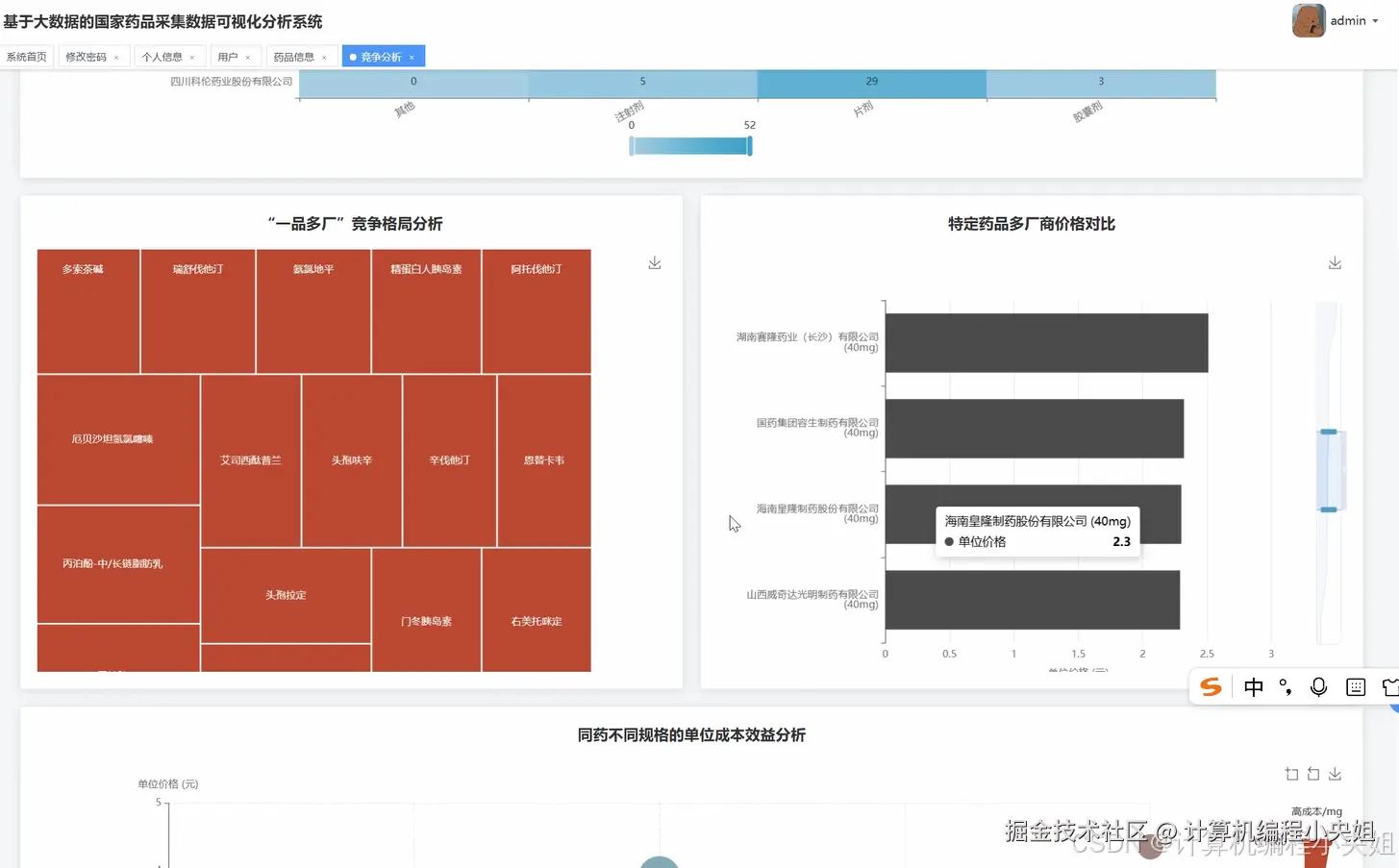Switch injection bar segment 注射剂 selection

642,83
